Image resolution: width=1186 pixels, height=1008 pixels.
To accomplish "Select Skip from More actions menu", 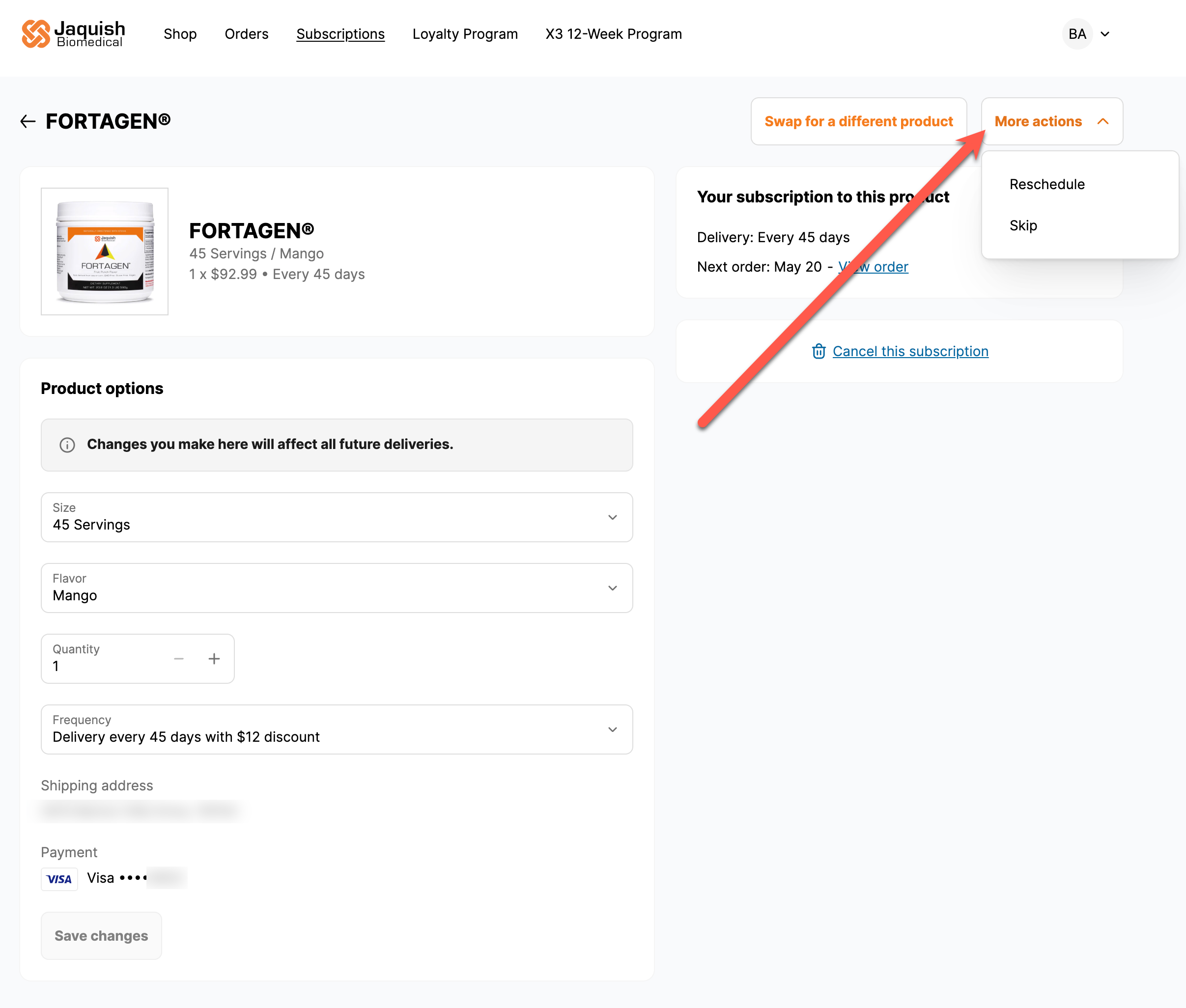I will pyautogui.click(x=1023, y=225).
